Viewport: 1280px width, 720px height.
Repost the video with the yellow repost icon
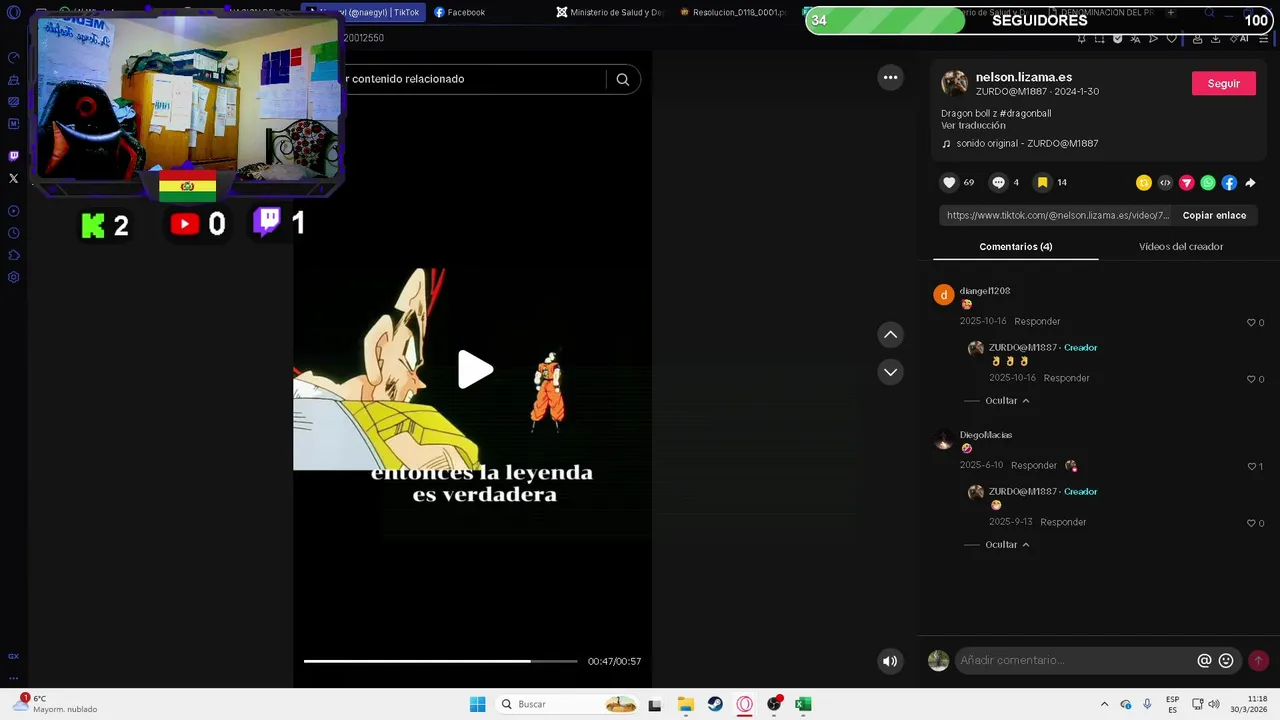pyautogui.click(x=1144, y=183)
